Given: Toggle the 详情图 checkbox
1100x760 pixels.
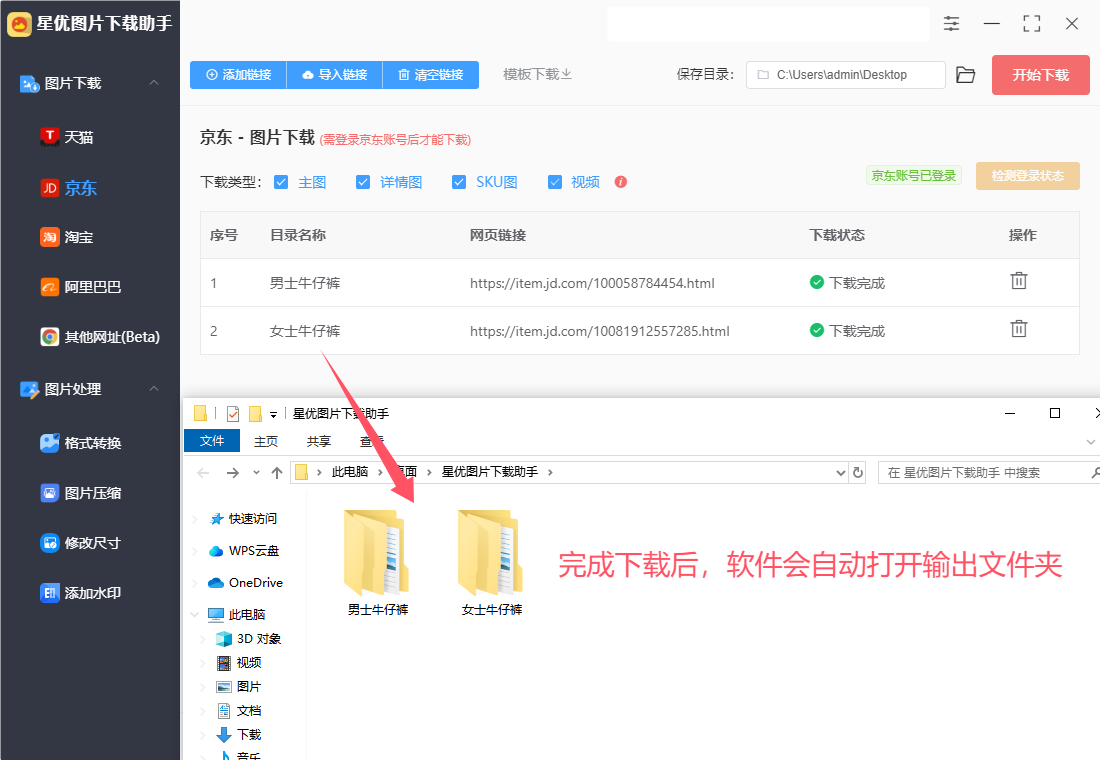Looking at the screenshot, I should tap(363, 182).
